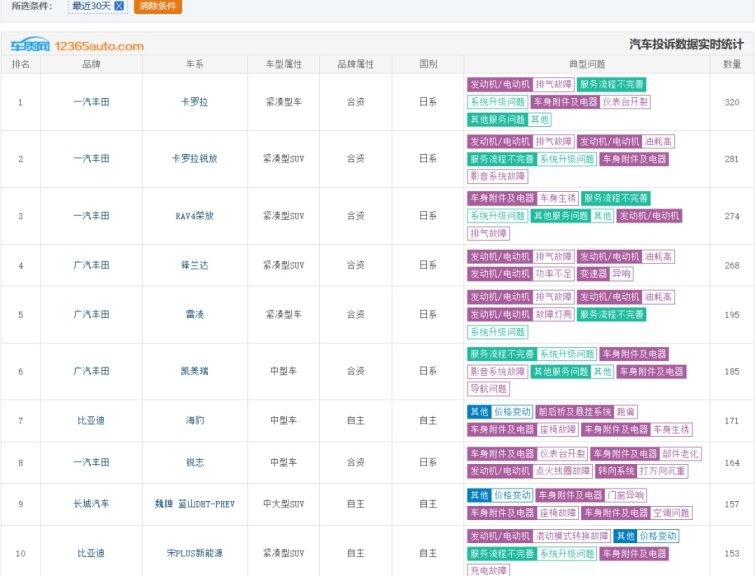Click 功率不足 tag in 锋兰达 row
Screen dimensions: 756x576
[x=554, y=274]
